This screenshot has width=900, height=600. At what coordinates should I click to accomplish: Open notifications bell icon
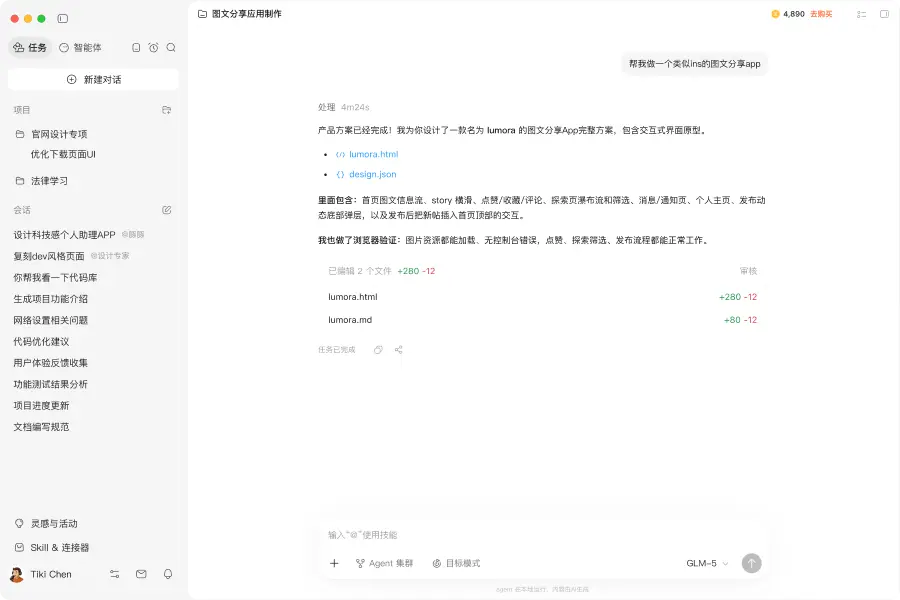pyautogui.click(x=168, y=574)
